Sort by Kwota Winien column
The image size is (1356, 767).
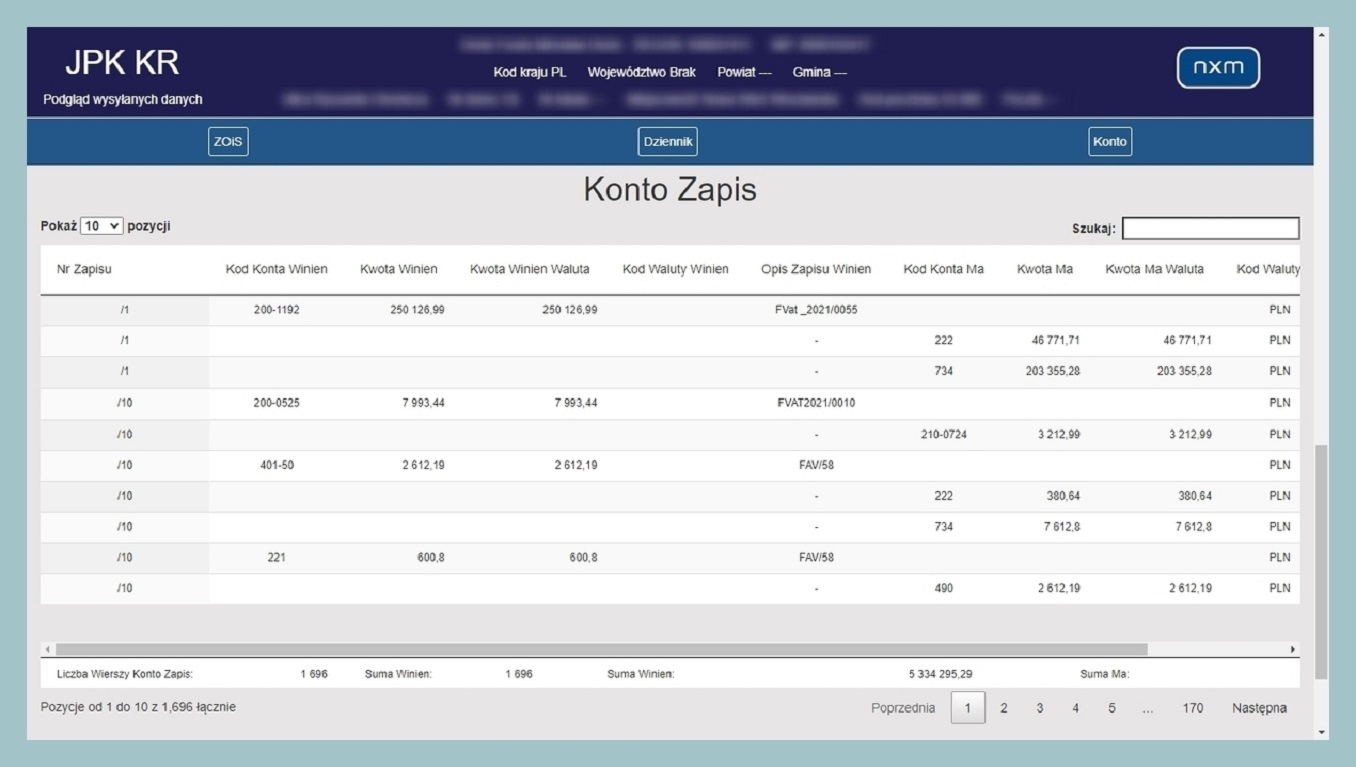click(398, 270)
